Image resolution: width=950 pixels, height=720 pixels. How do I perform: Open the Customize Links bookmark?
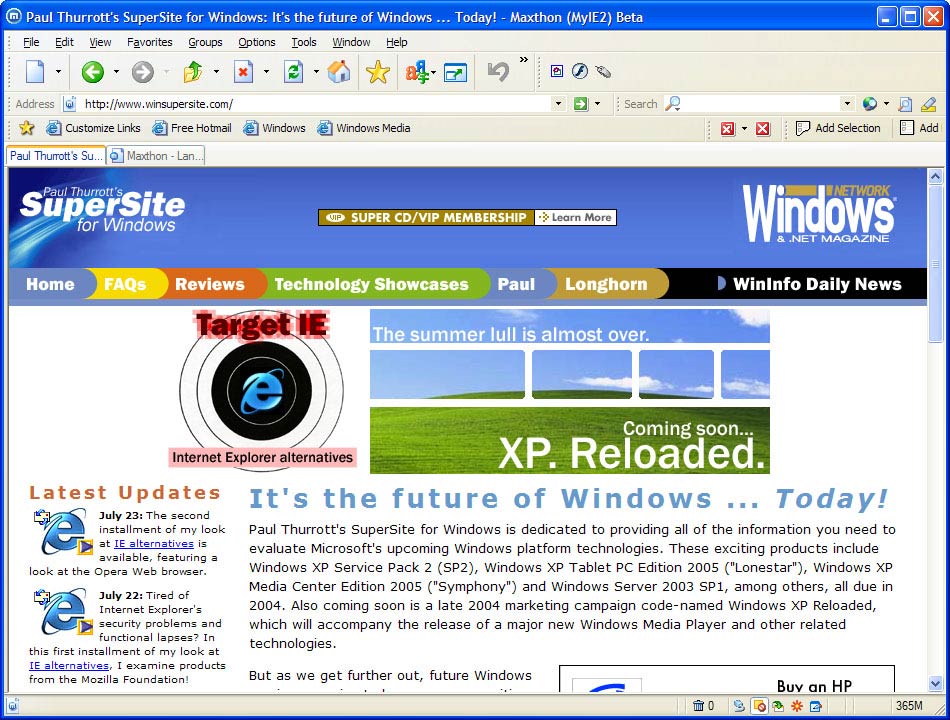pyautogui.click(x=93, y=128)
